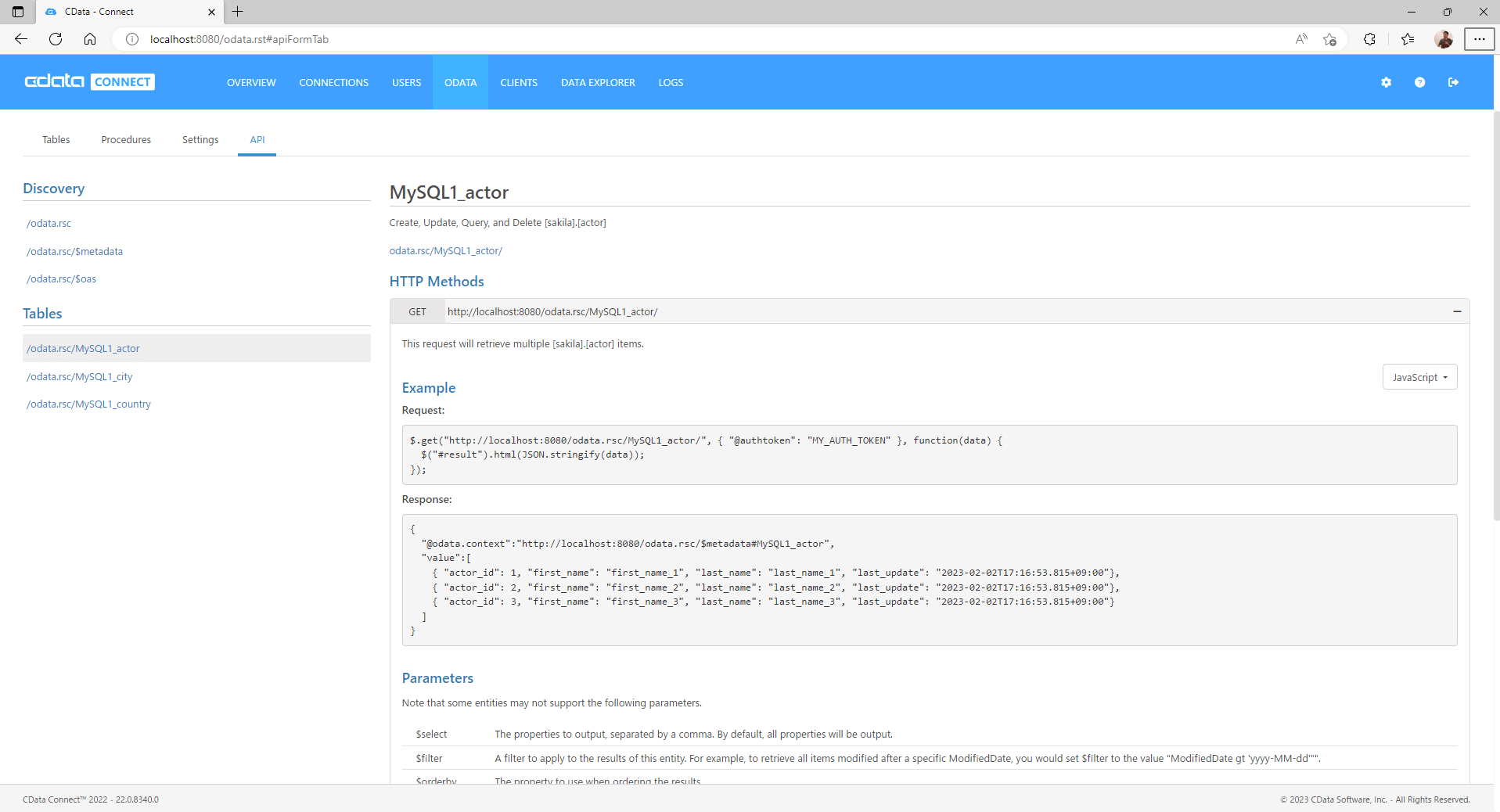Open the CONNECTIONS menu item
This screenshot has height=812, width=1500.
tap(333, 82)
